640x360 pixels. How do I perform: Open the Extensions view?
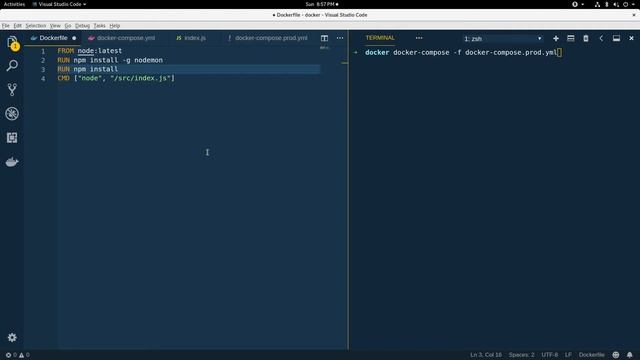12,138
